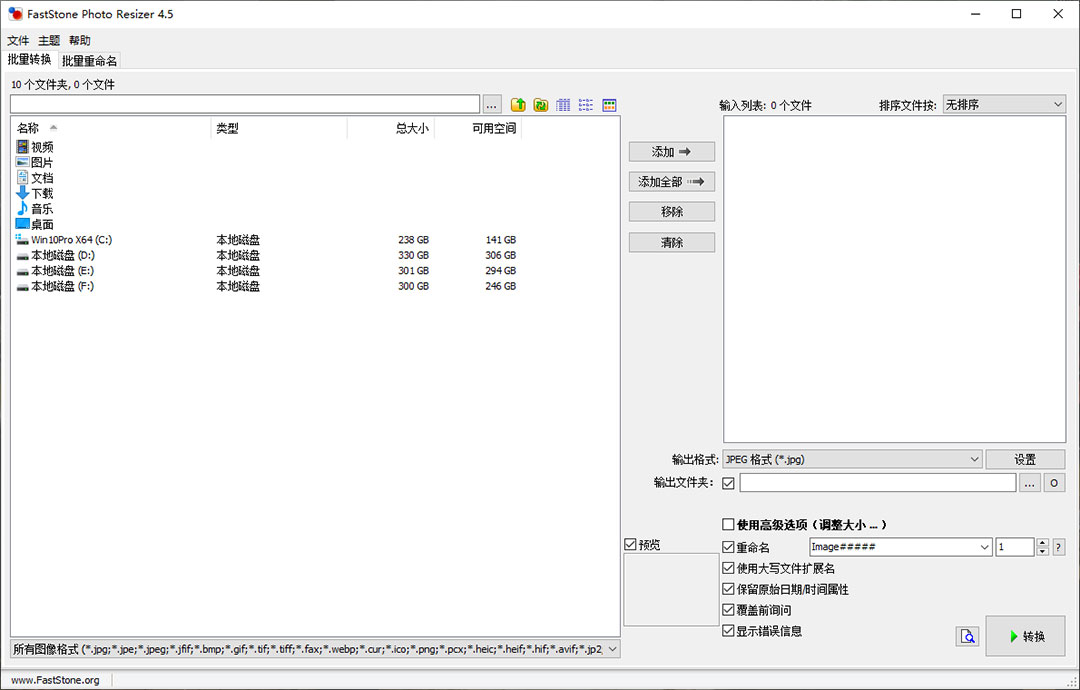
Task: Browse for output folder with ... button
Action: point(1029,483)
